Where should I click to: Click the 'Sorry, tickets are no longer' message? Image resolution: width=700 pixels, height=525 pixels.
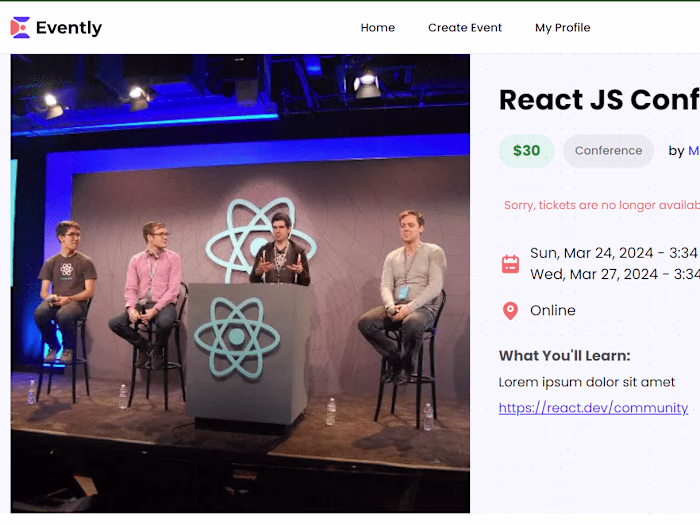602,205
